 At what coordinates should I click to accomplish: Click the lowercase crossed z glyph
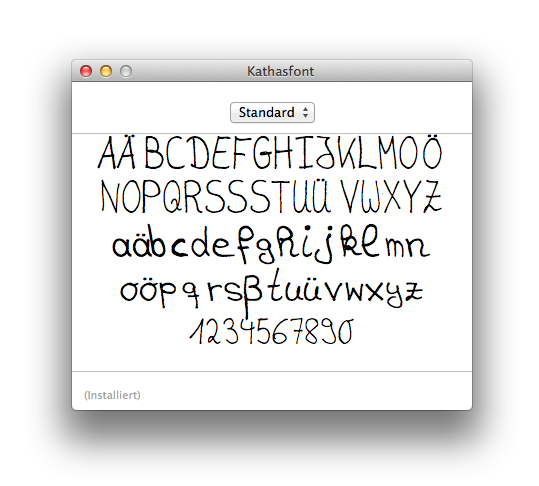(x=414, y=291)
